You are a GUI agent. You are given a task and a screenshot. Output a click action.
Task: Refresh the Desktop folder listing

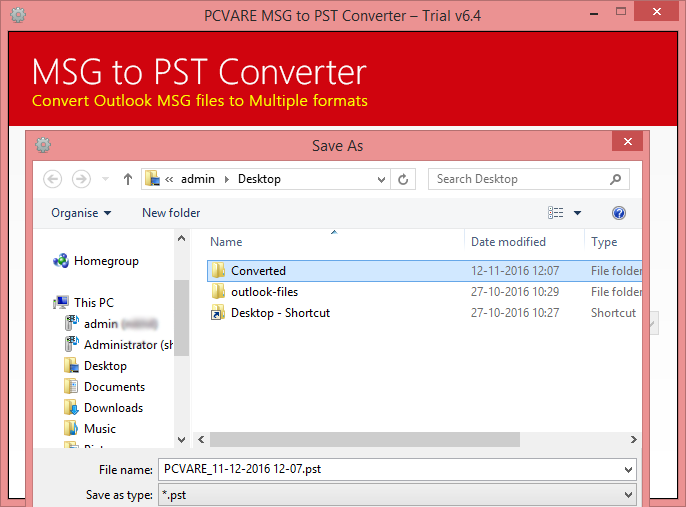(x=403, y=179)
